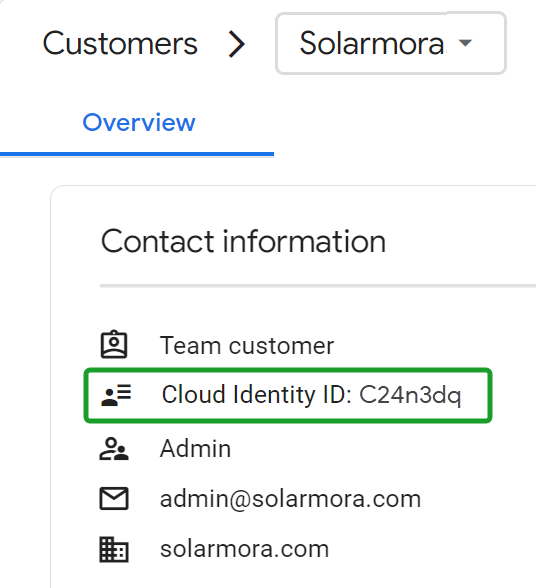Click the blue underline beneath Overview
The width and height of the screenshot is (536, 588).
[x=137, y=154]
